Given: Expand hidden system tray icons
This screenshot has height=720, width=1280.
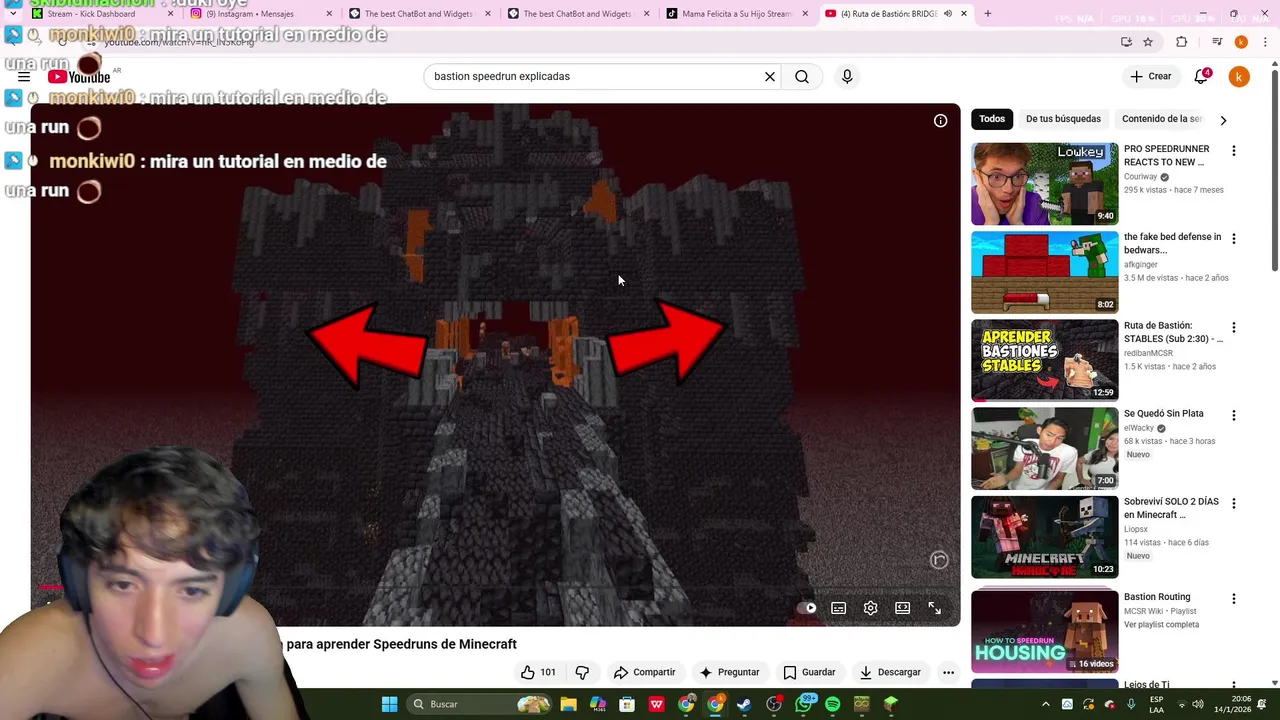Looking at the screenshot, I should [1046, 704].
